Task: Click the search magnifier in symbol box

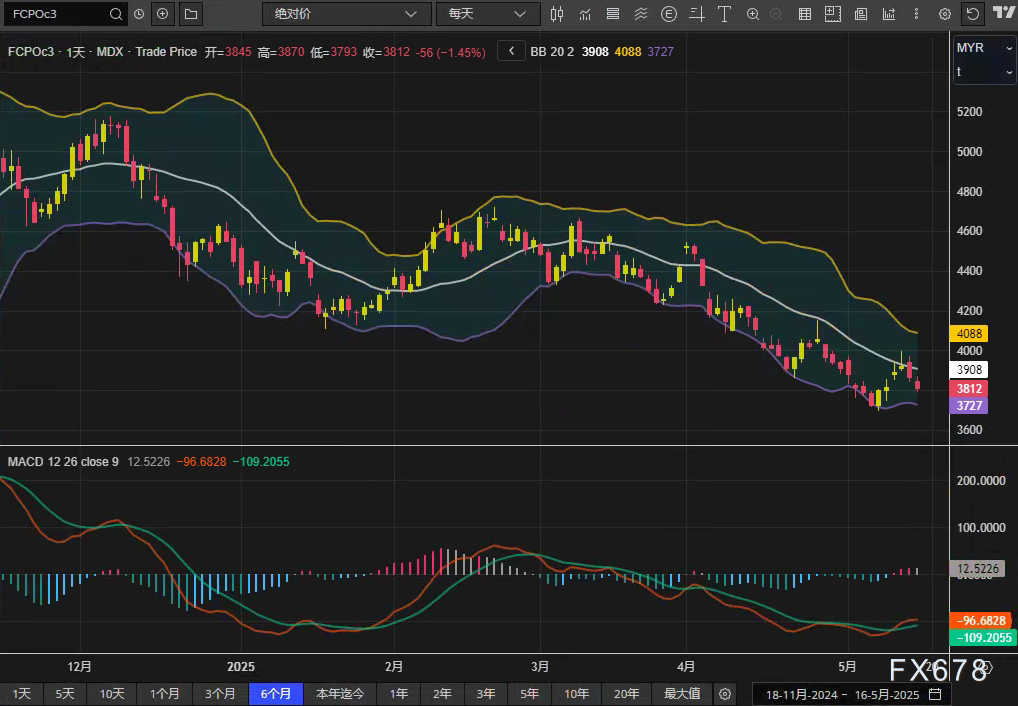Action: pos(116,14)
